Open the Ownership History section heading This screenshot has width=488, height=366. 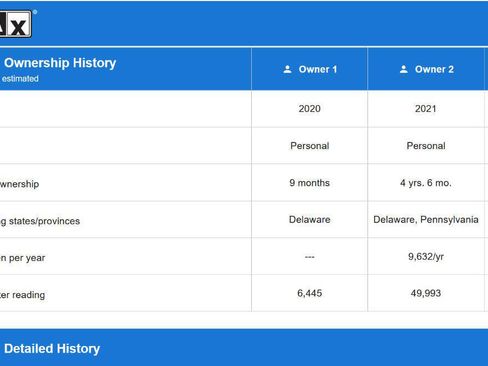tap(60, 63)
